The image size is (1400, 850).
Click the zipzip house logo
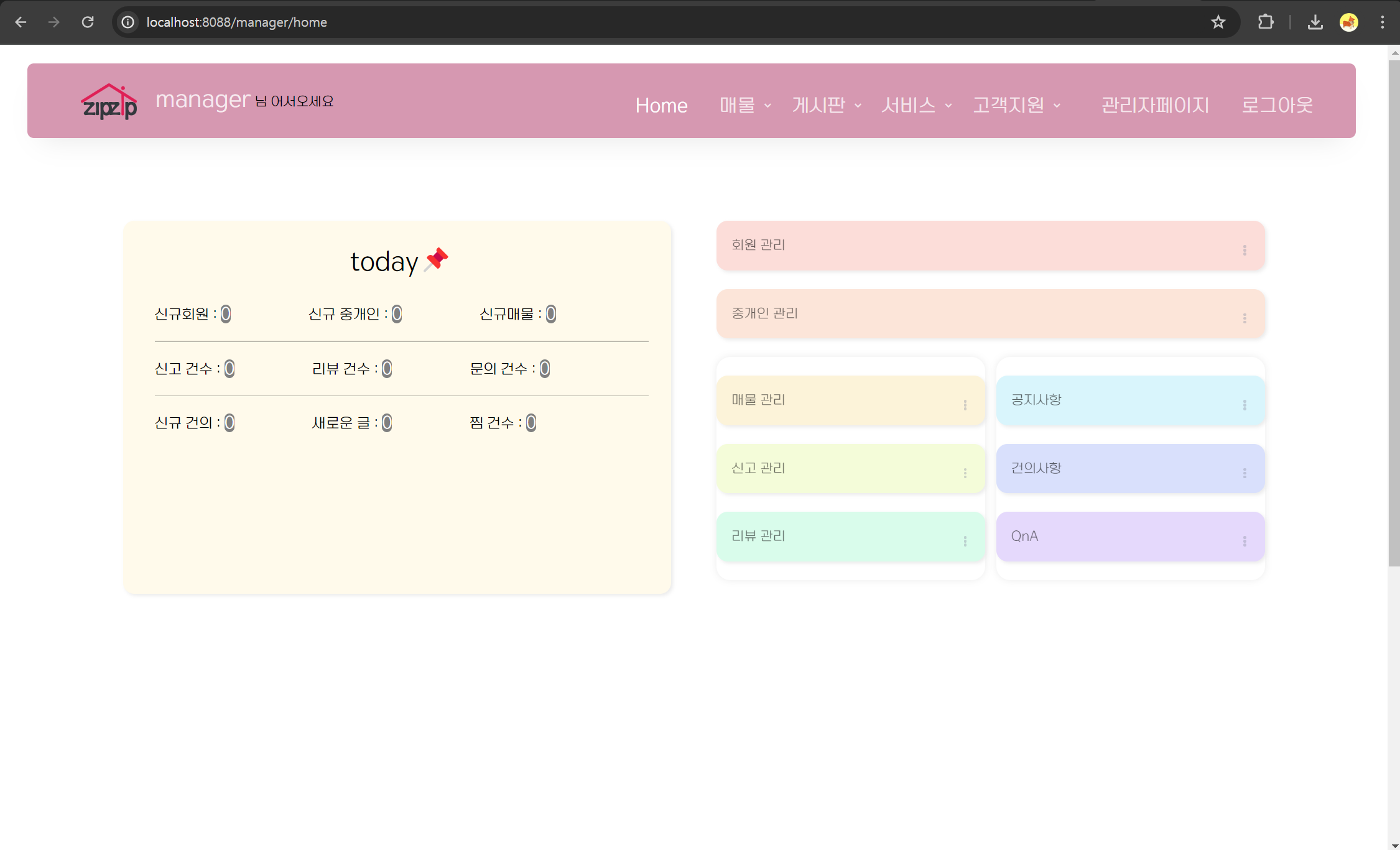tap(109, 102)
